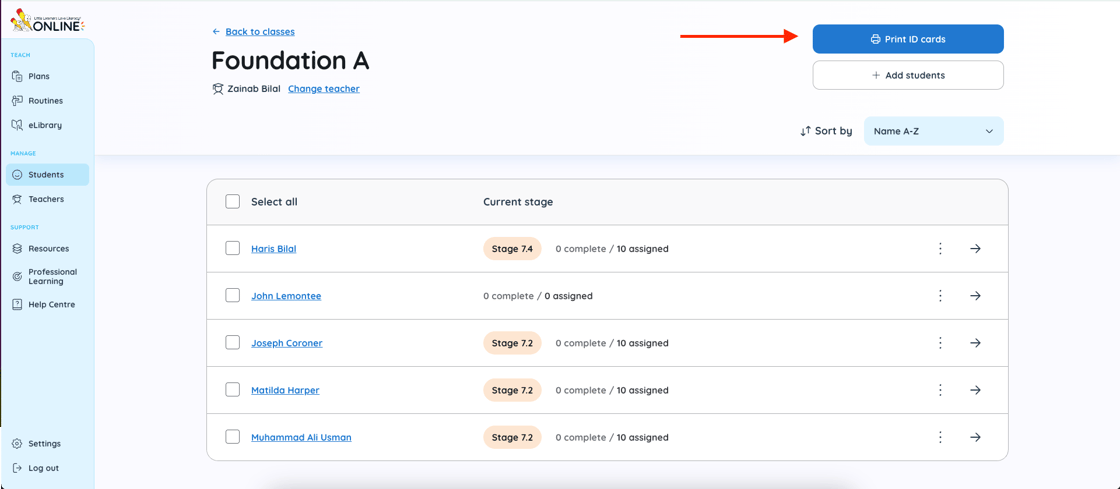Go to Teachers in the sidebar
Image resolution: width=1120 pixels, height=489 pixels.
click(46, 199)
